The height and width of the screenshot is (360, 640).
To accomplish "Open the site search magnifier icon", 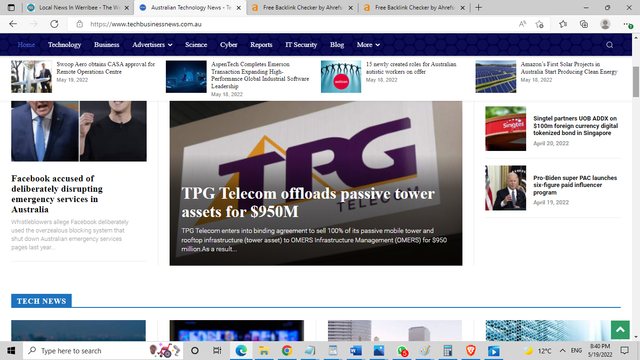I will point(609,45).
